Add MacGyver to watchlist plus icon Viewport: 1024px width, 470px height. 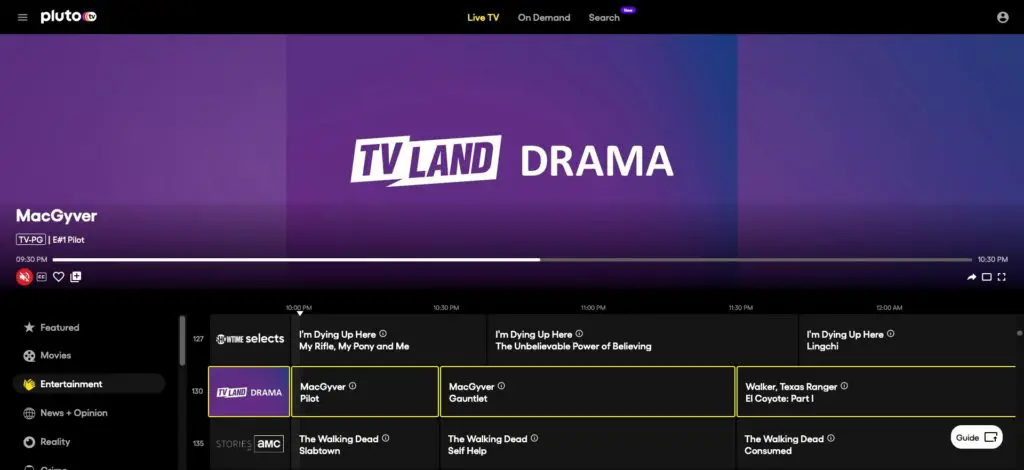(76, 277)
